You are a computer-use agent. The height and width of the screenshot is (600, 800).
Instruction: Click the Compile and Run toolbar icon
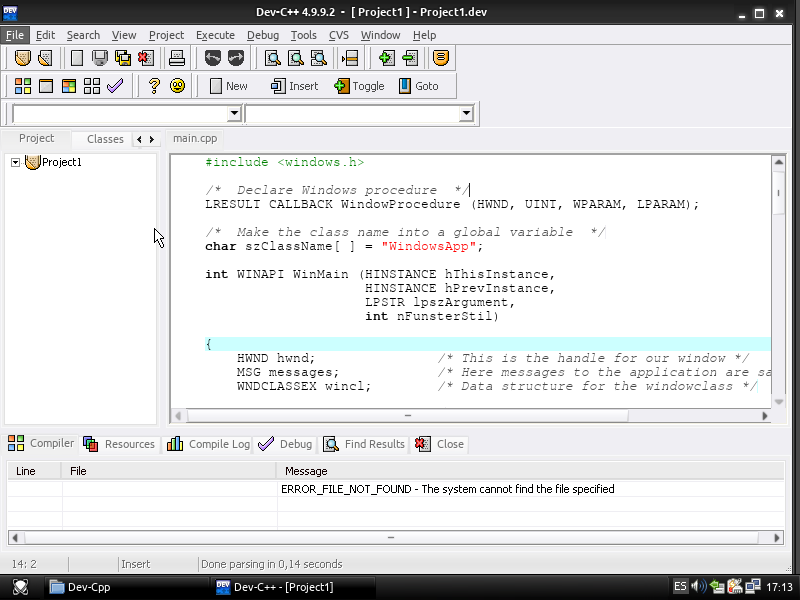(x=69, y=86)
